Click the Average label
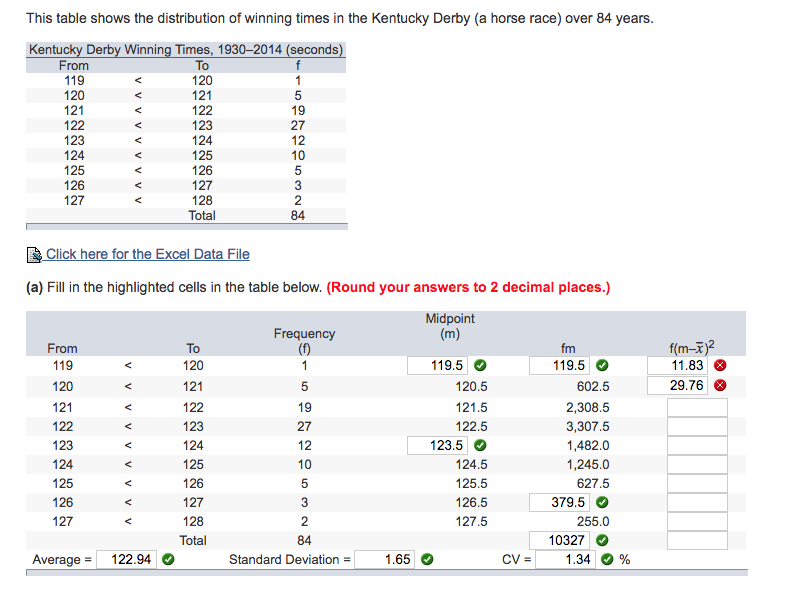Image resolution: width=791 pixels, height=589 pixels. (62, 560)
